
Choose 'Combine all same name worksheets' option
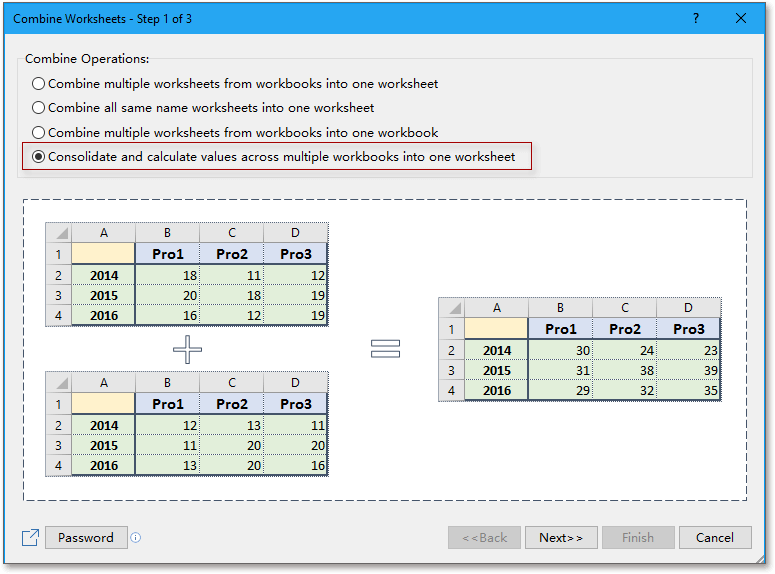(39, 108)
